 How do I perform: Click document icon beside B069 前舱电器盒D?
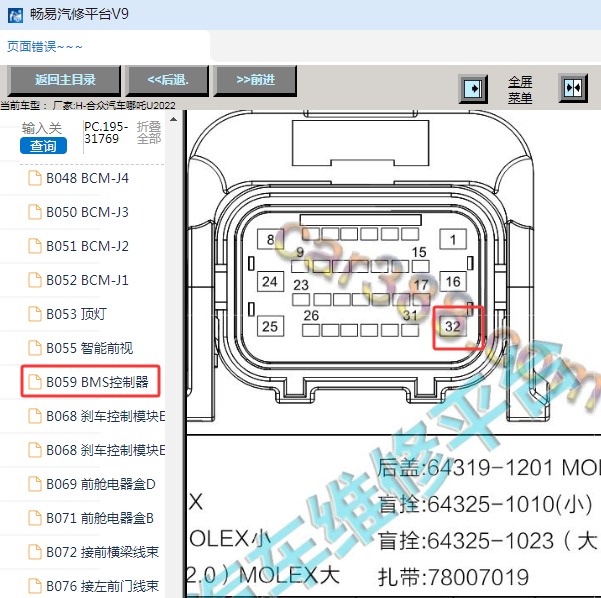(35, 484)
